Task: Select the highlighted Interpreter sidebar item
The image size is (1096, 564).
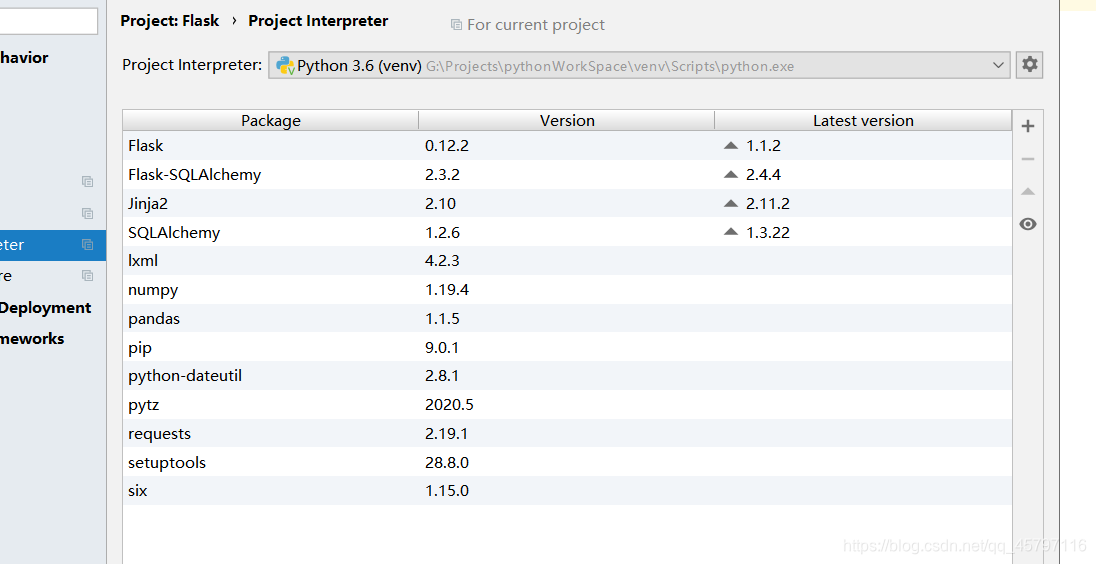Action: pos(53,245)
